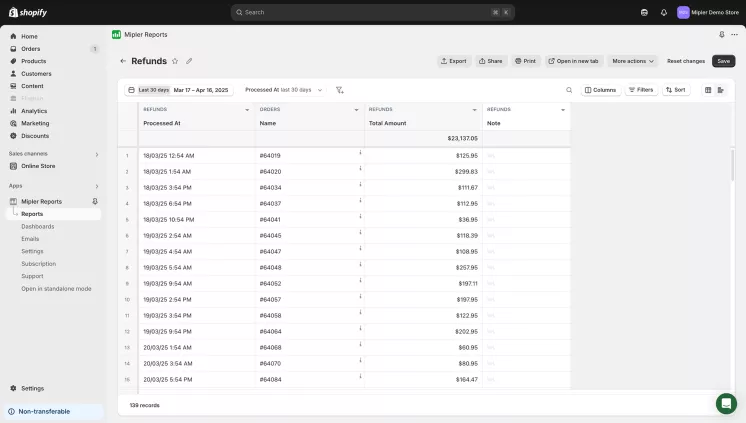Click the Print button
746x423 pixels.
[x=525, y=61]
